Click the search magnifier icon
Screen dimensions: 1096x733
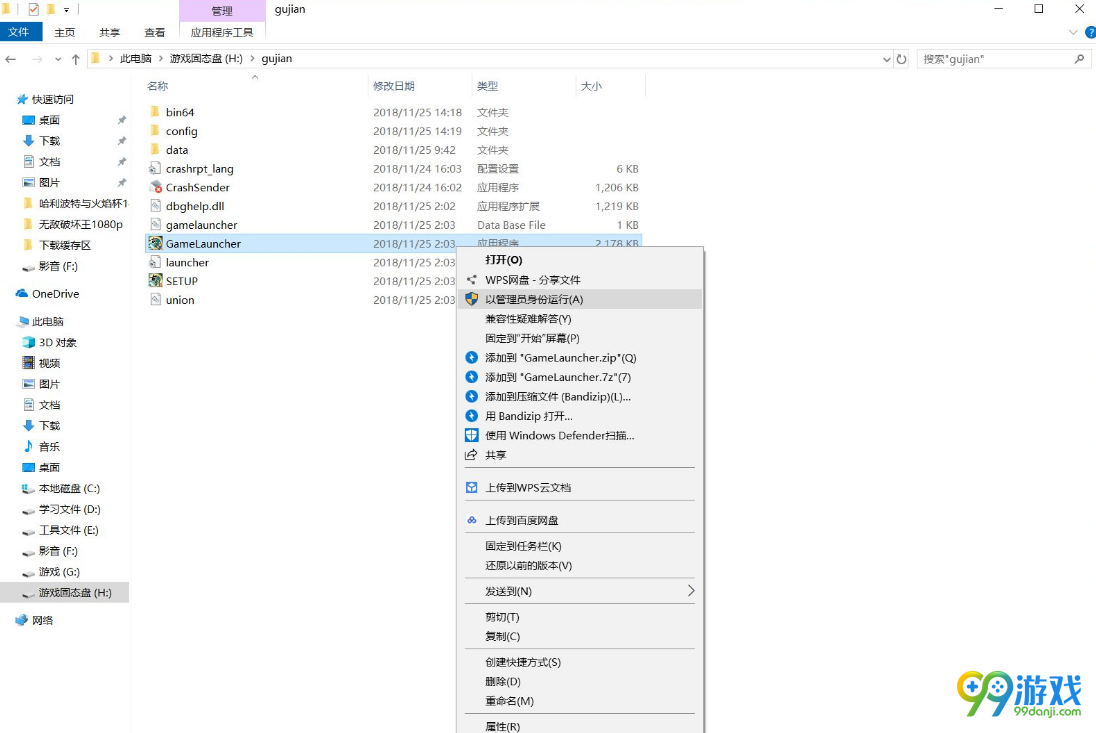click(1079, 59)
